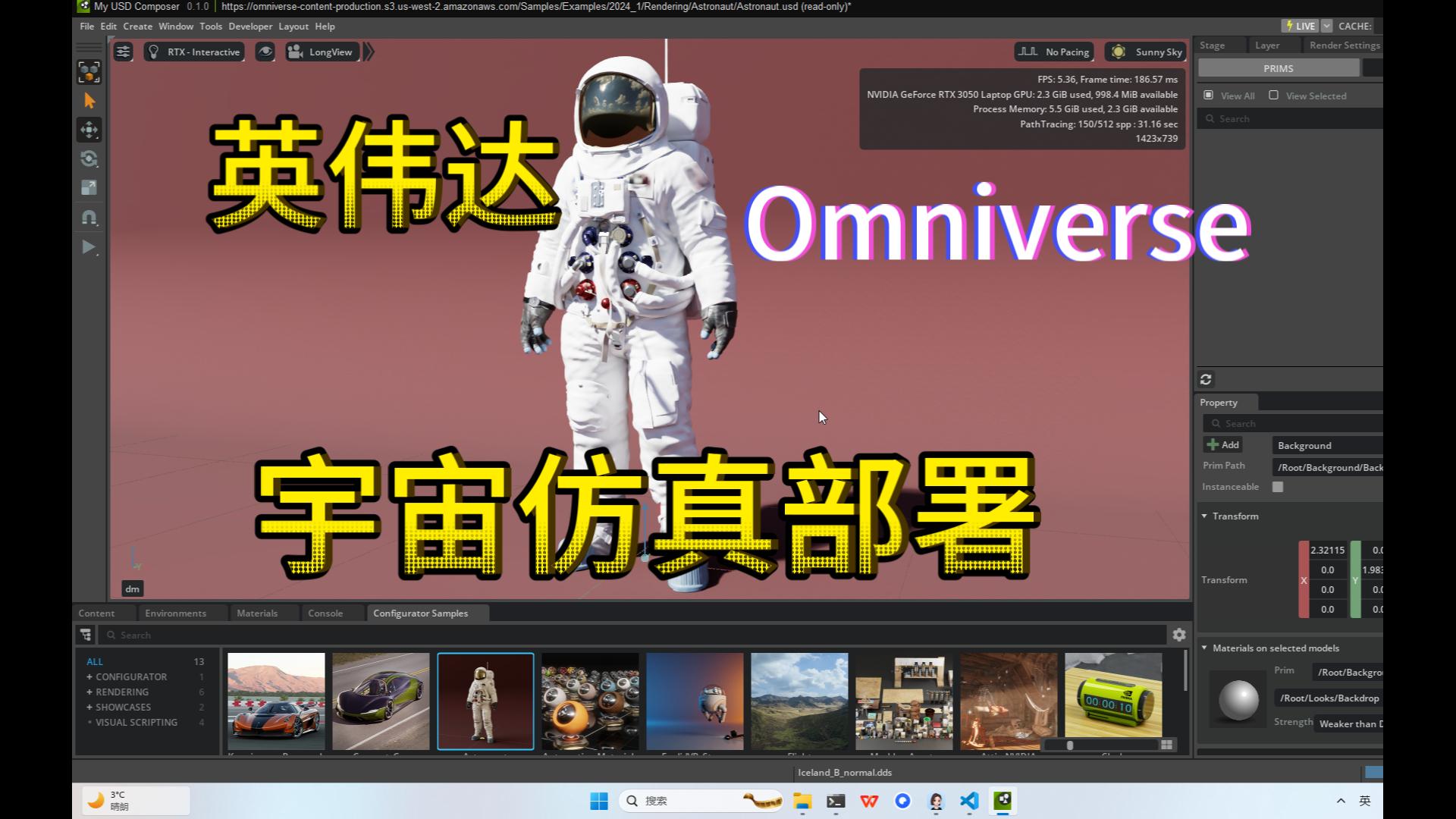Open the Developer menu
The height and width of the screenshot is (819, 1456).
pos(250,26)
